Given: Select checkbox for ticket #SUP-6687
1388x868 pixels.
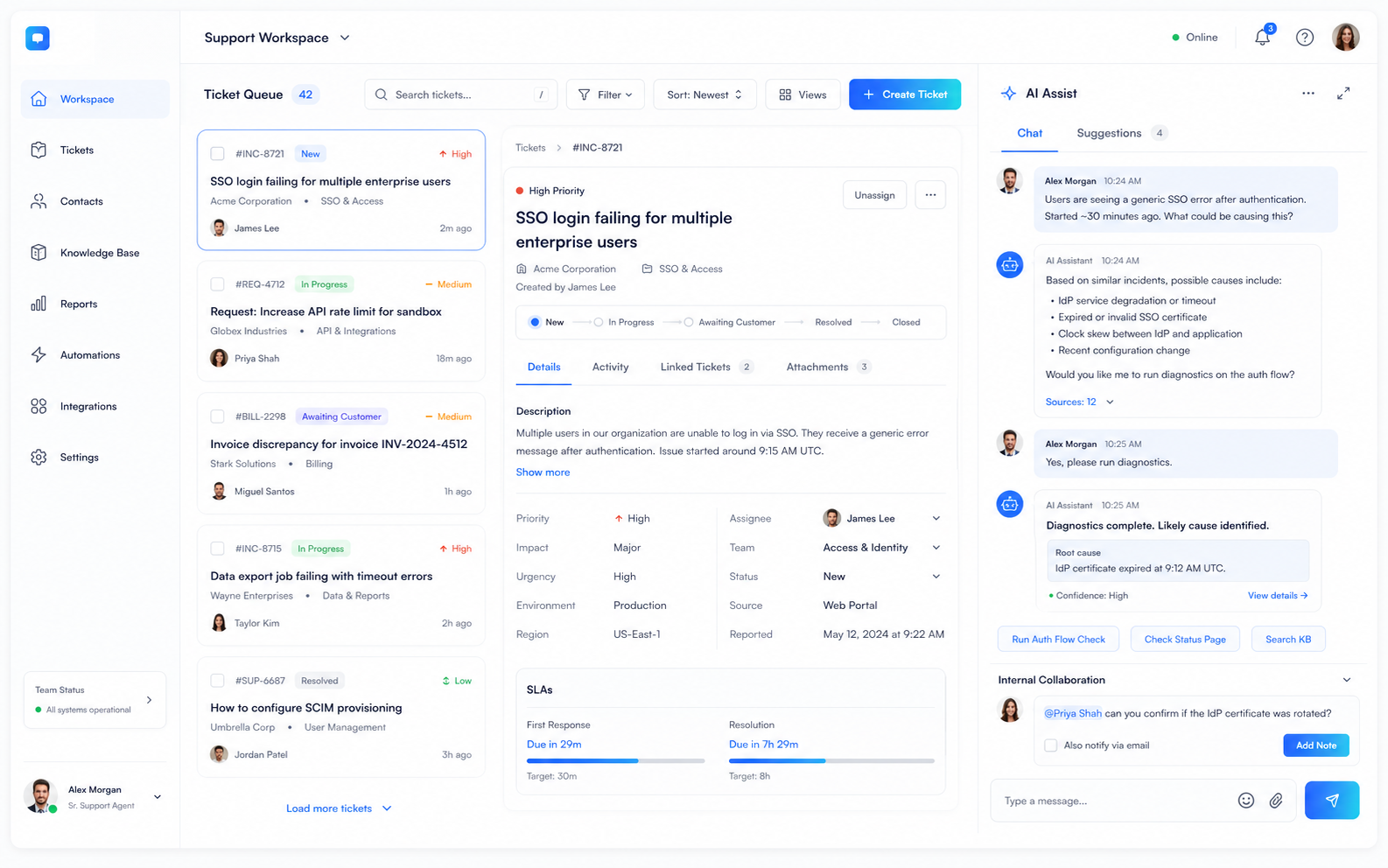Looking at the screenshot, I should click(x=217, y=681).
